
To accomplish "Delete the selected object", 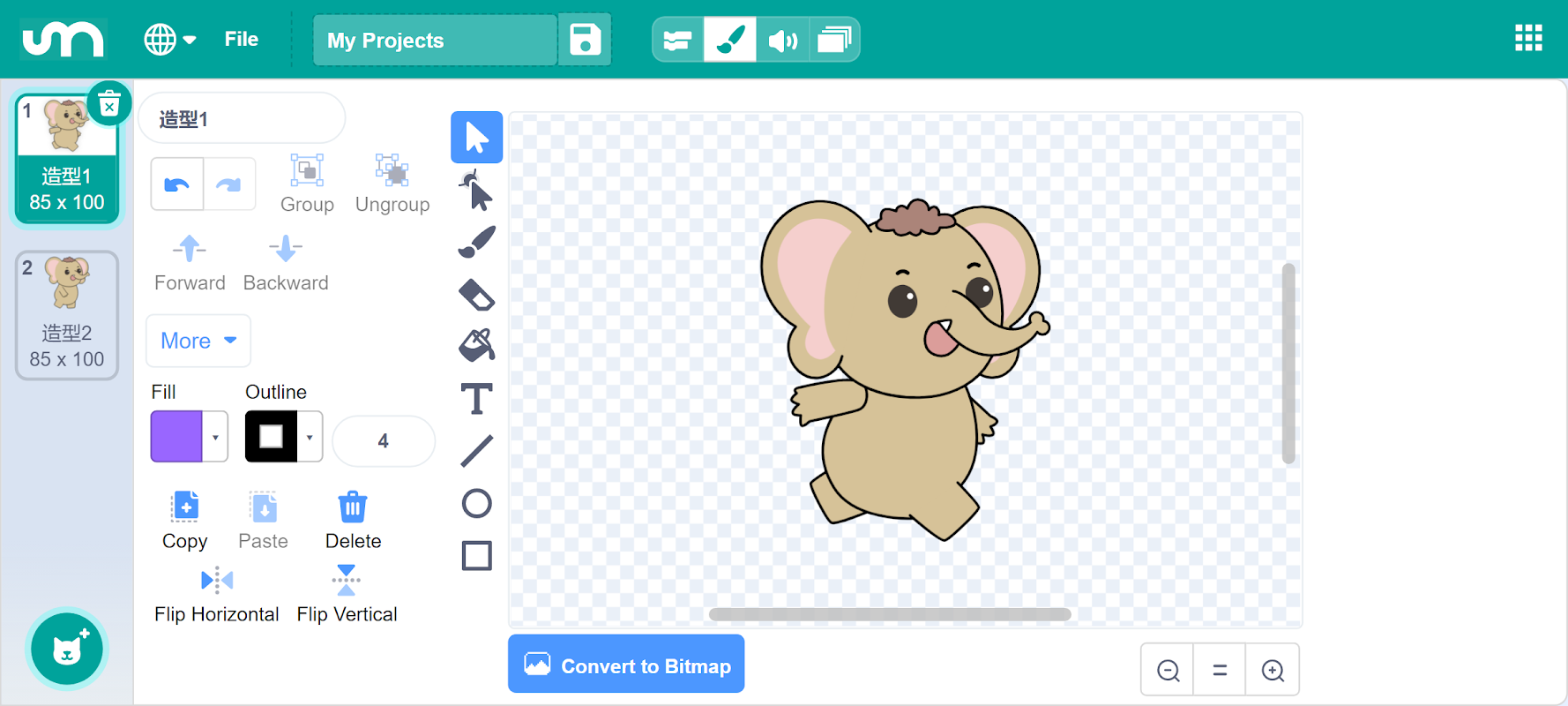I will pos(353,521).
